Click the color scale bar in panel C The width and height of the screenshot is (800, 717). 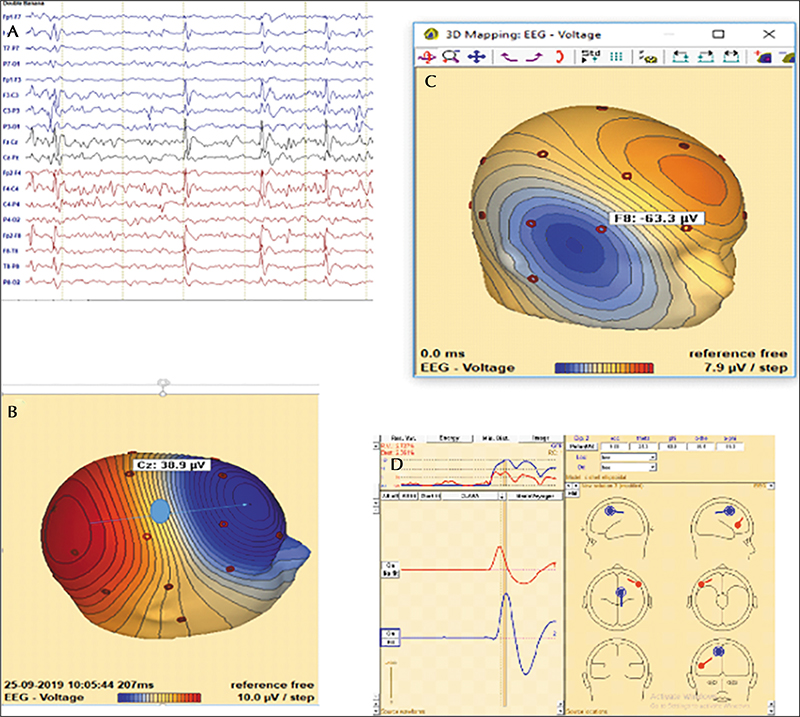(604, 368)
